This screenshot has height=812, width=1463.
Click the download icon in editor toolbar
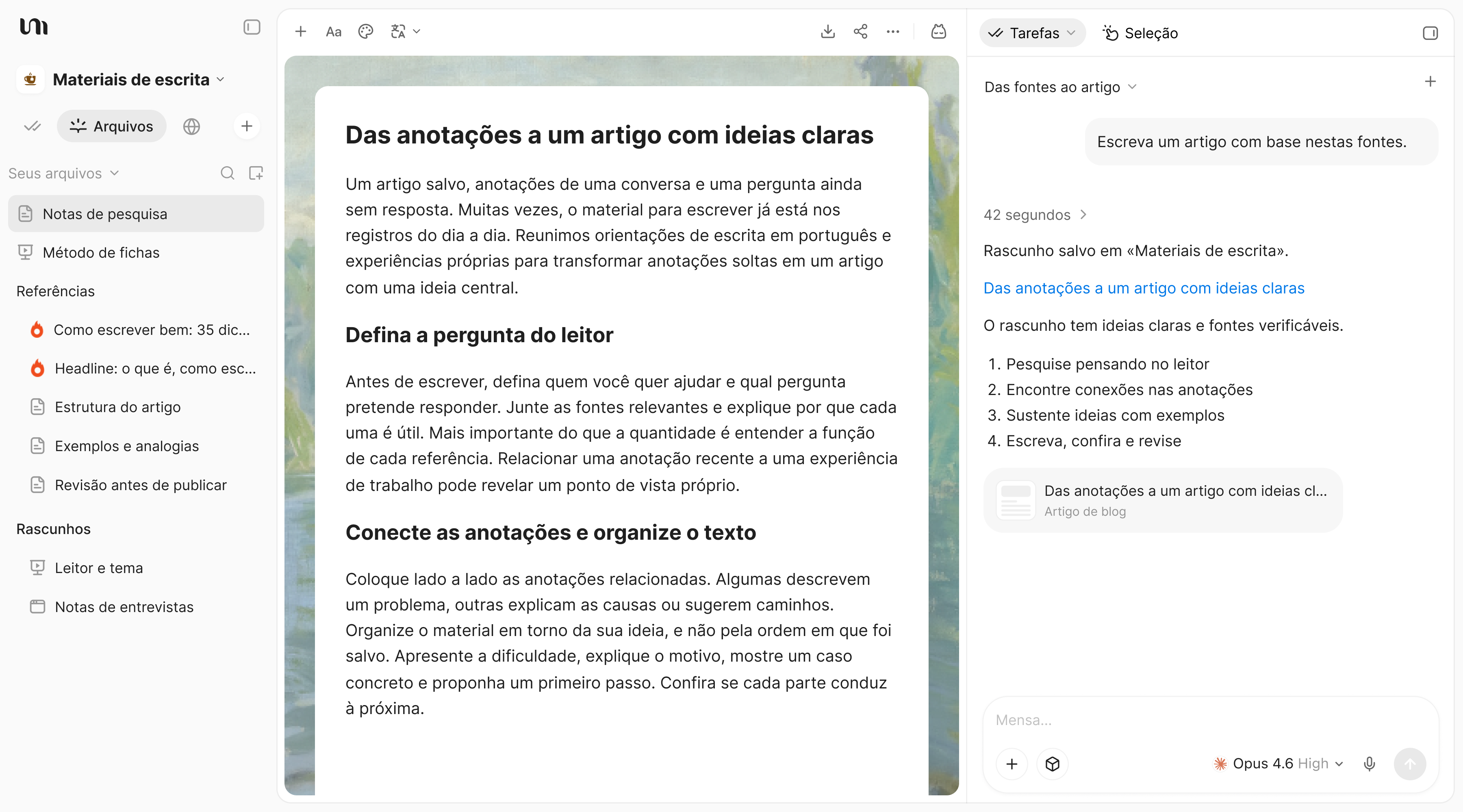pos(827,32)
